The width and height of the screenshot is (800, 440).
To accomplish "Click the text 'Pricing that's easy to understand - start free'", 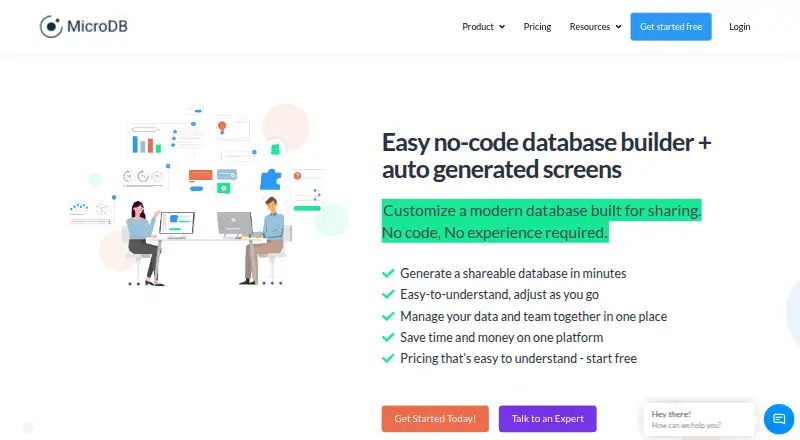I will [518, 358].
